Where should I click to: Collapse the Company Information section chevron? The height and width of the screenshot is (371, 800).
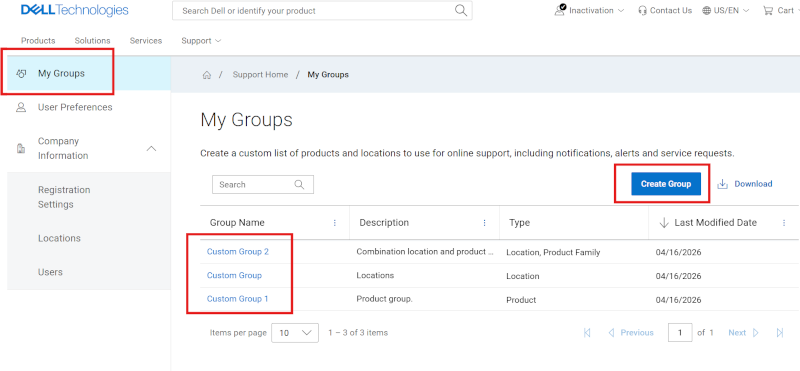[152, 149]
